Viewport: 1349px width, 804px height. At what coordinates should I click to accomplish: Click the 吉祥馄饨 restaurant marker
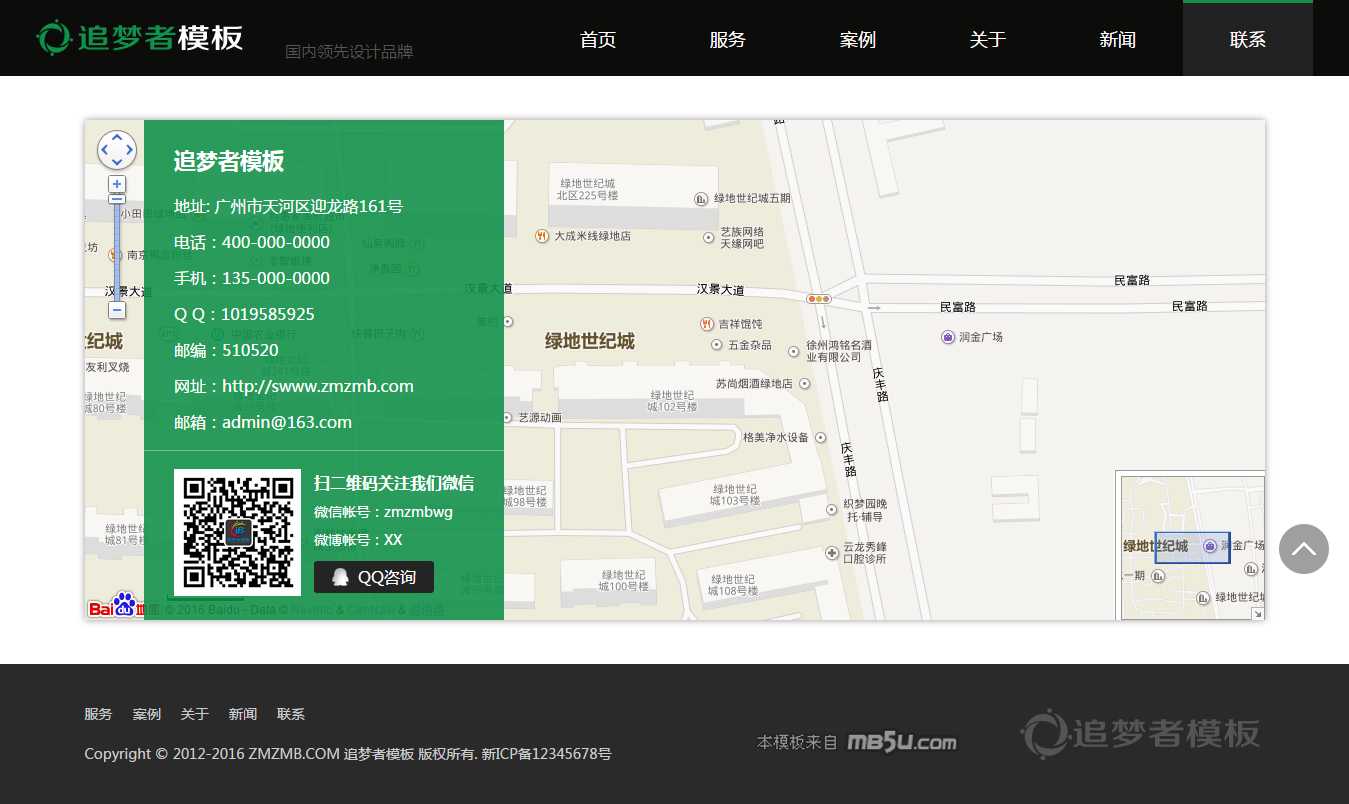(707, 324)
